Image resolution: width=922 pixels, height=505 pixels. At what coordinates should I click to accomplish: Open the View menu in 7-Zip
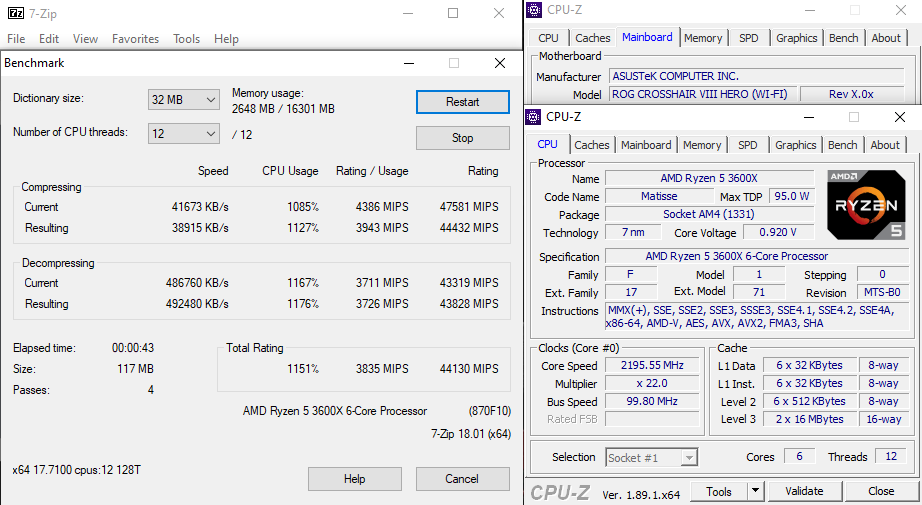85,39
